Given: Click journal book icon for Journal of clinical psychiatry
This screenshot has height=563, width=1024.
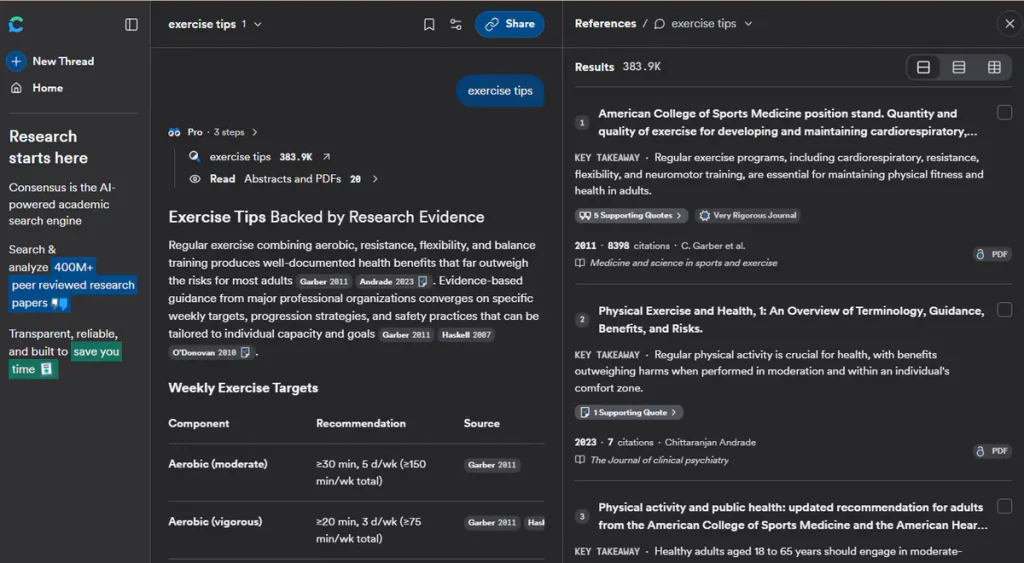Looking at the screenshot, I should pos(580,460).
